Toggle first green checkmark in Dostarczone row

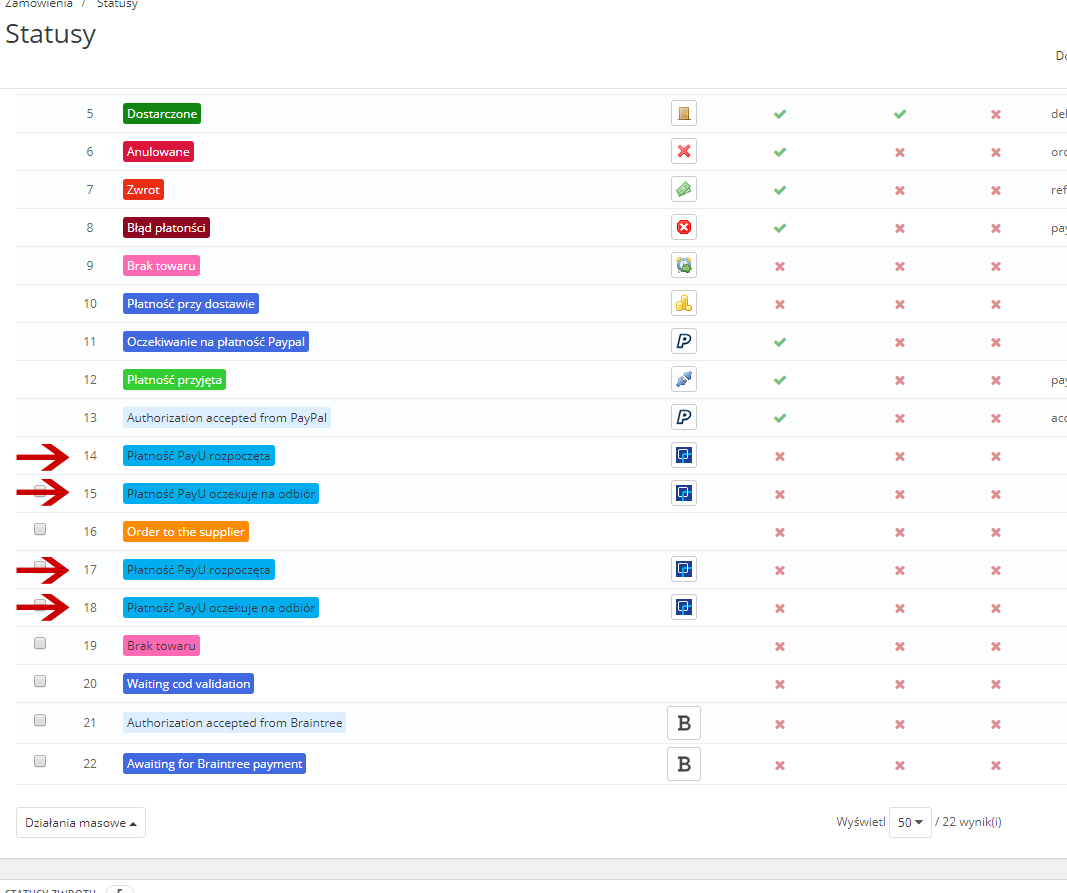coord(780,114)
